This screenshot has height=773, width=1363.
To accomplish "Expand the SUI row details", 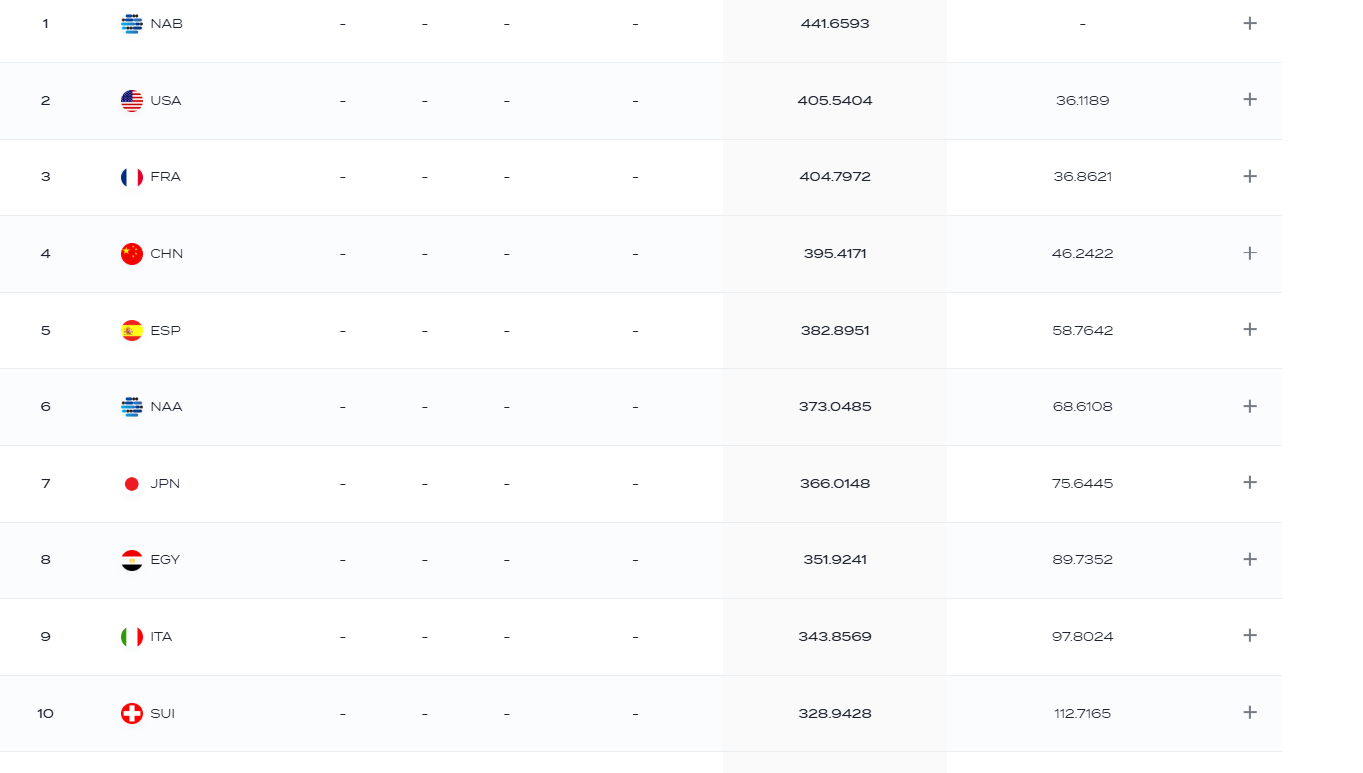I will click(1249, 712).
